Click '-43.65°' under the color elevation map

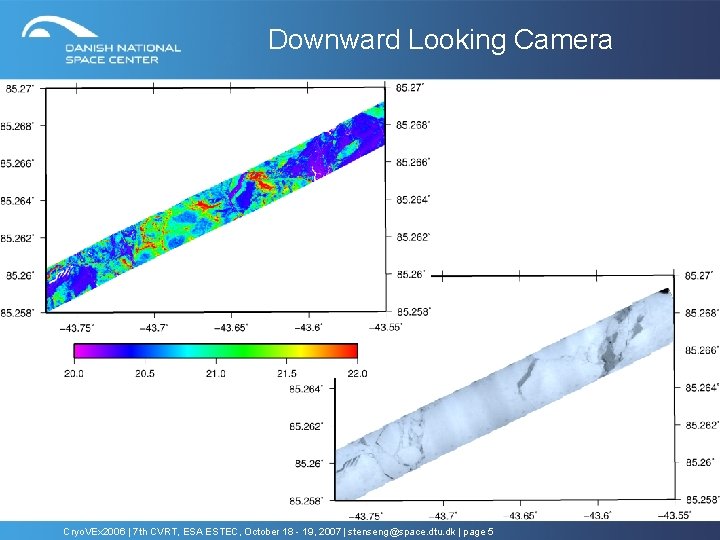pyautogui.click(x=231, y=328)
